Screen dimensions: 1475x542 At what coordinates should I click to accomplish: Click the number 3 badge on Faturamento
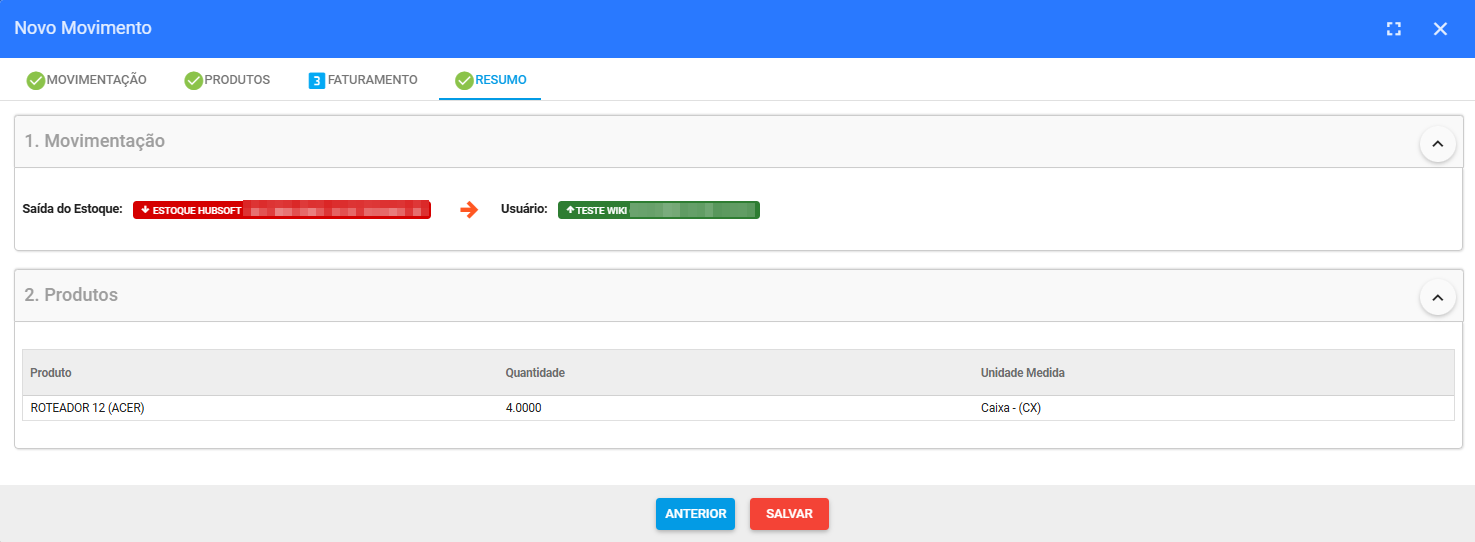point(317,81)
